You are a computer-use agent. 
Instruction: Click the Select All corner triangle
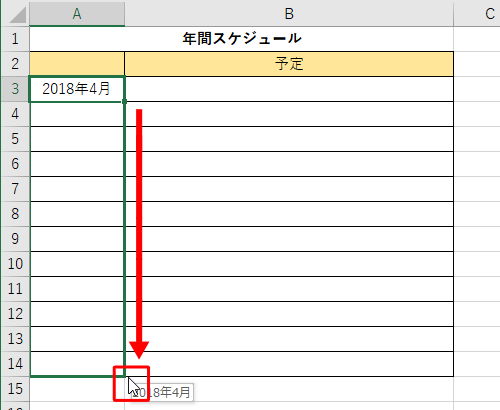(17, 15)
